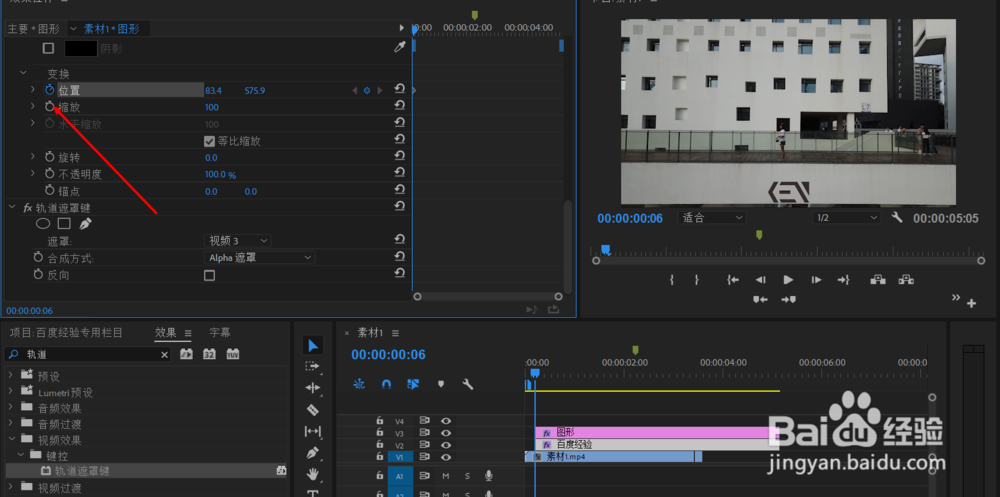The height and width of the screenshot is (497, 1000).
Task: Toggle lock on track V4
Action: coord(379,420)
